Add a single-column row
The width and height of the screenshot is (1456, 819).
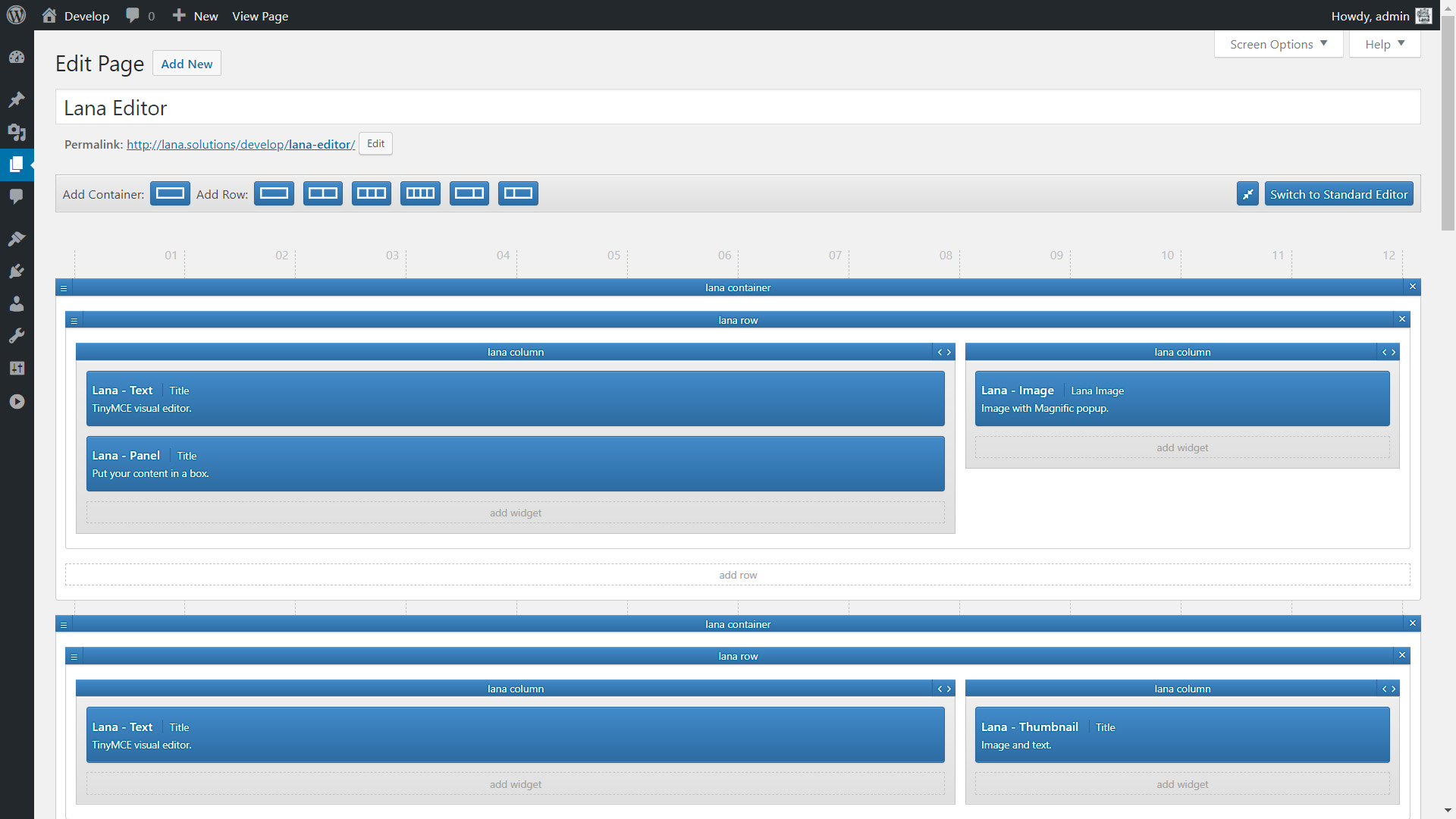tap(274, 193)
